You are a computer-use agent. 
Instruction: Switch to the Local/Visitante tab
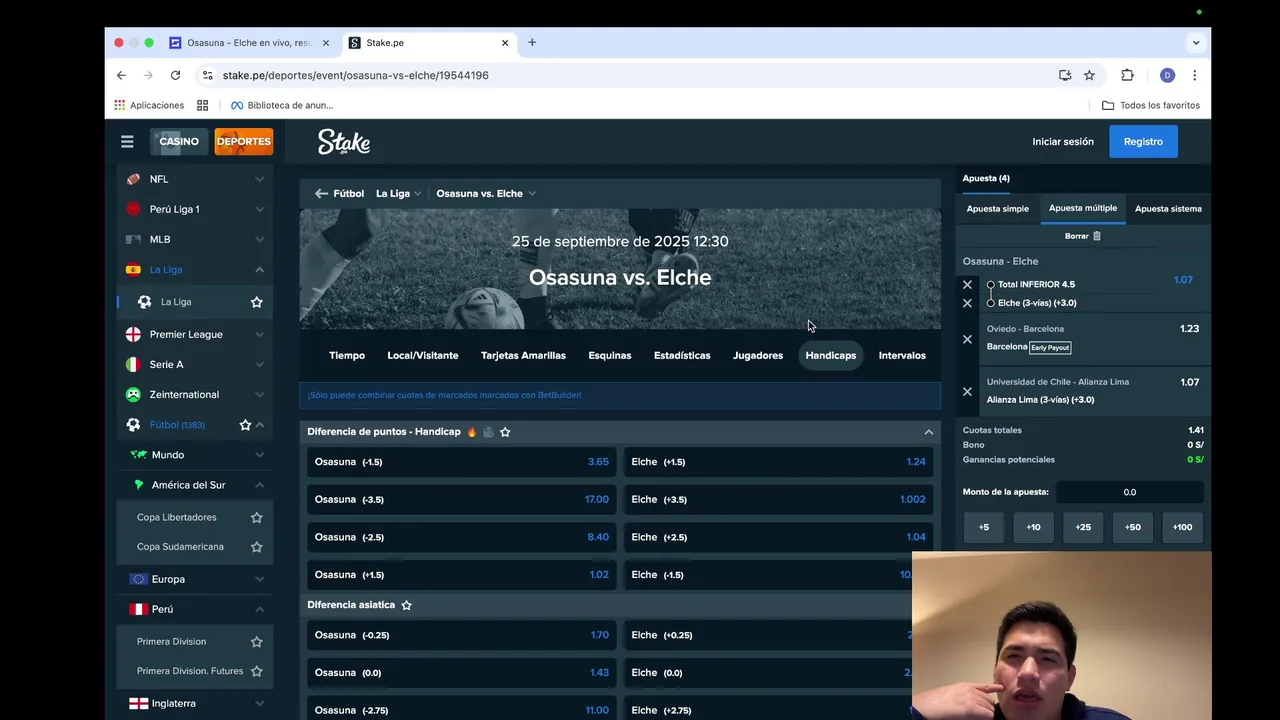(423, 356)
